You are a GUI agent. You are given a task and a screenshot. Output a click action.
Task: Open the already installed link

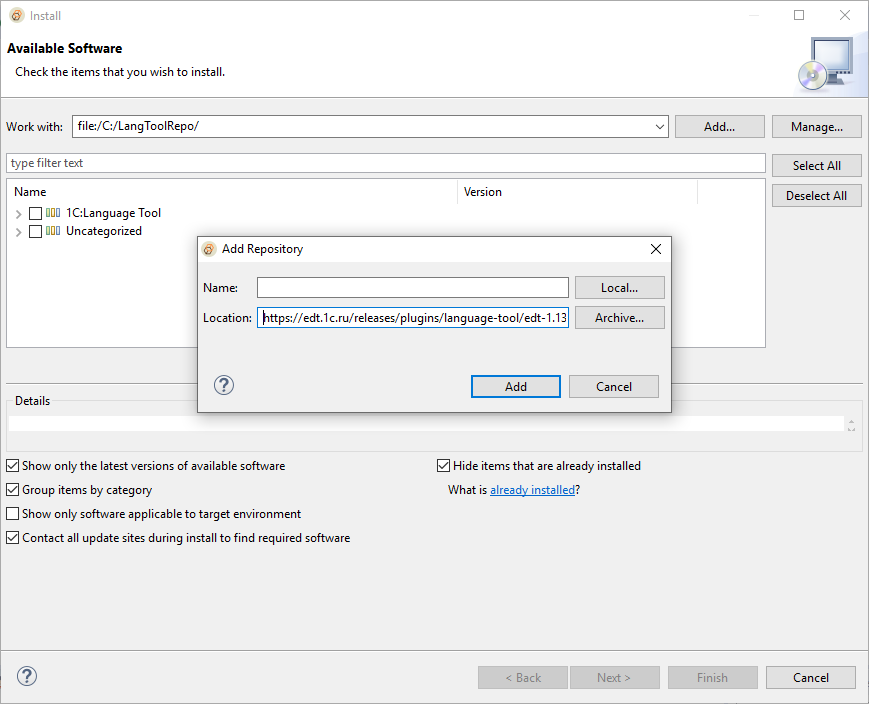(x=532, y=490)
